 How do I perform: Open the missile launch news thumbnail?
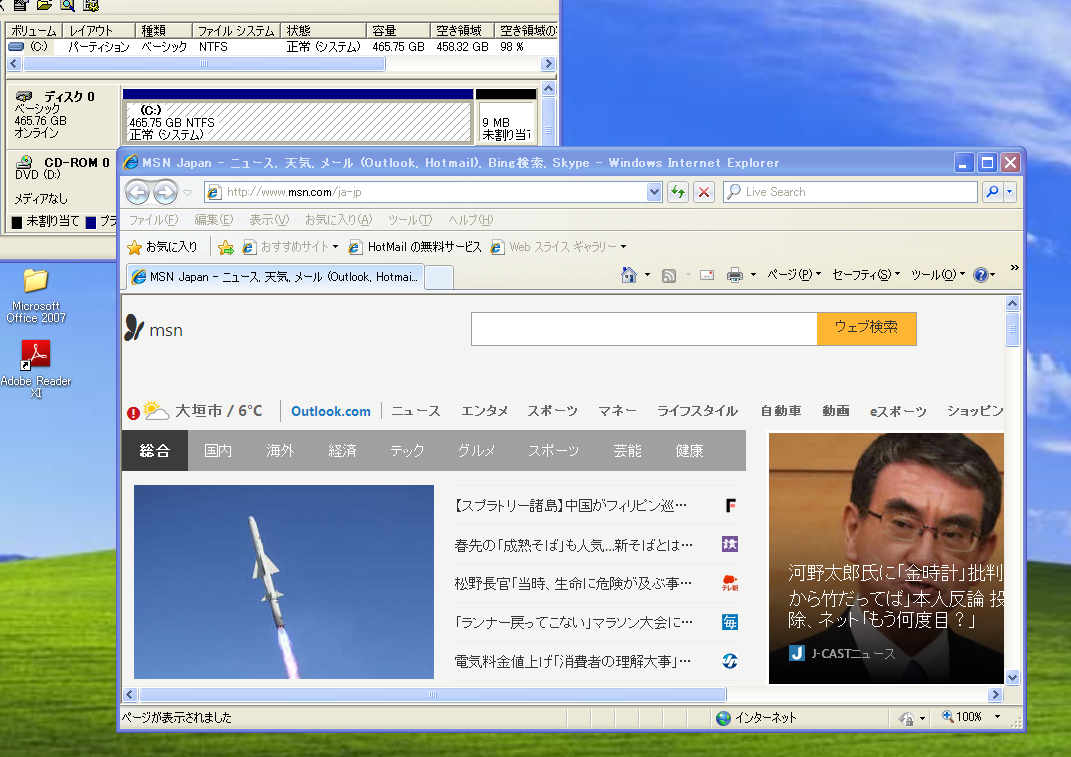283,581
